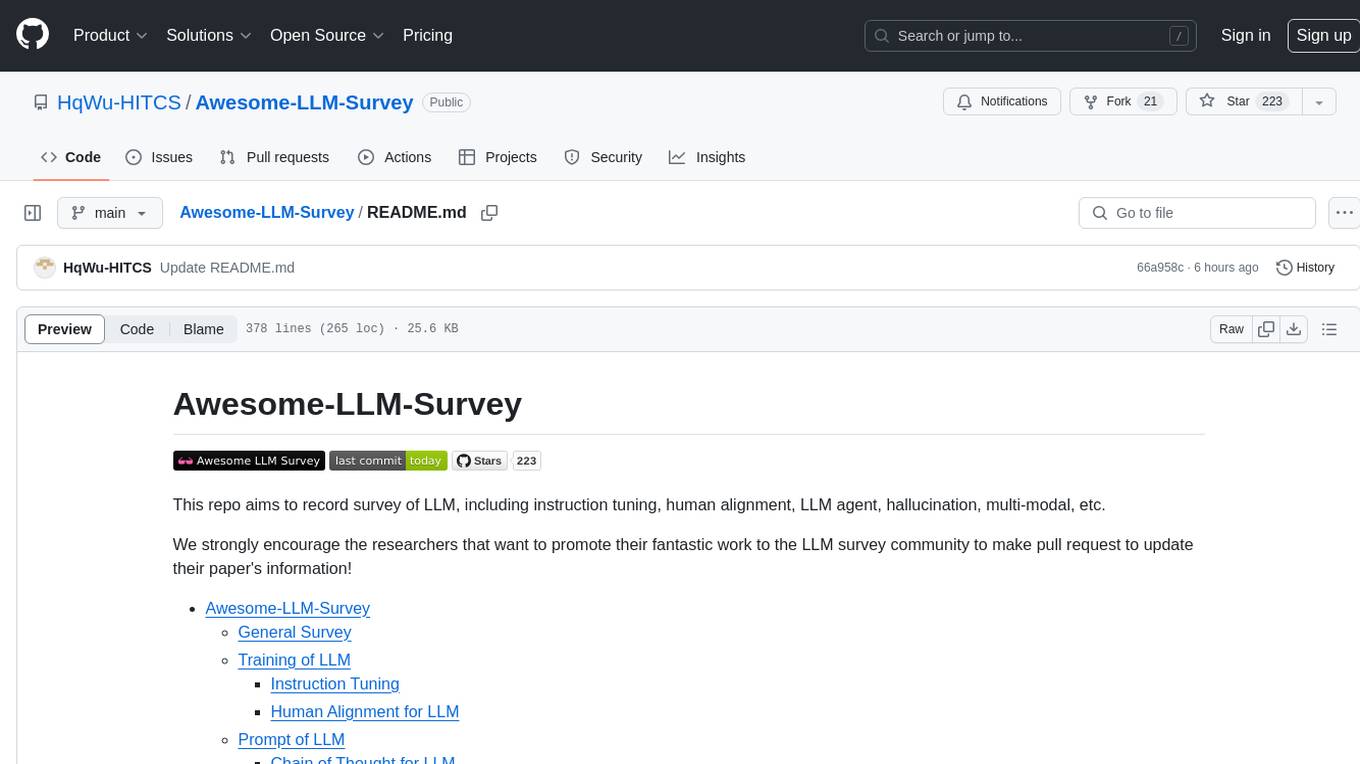The image size is (1360, 764).
Task: Select the Preview view toggle
Action: click(x=65, y=329)
